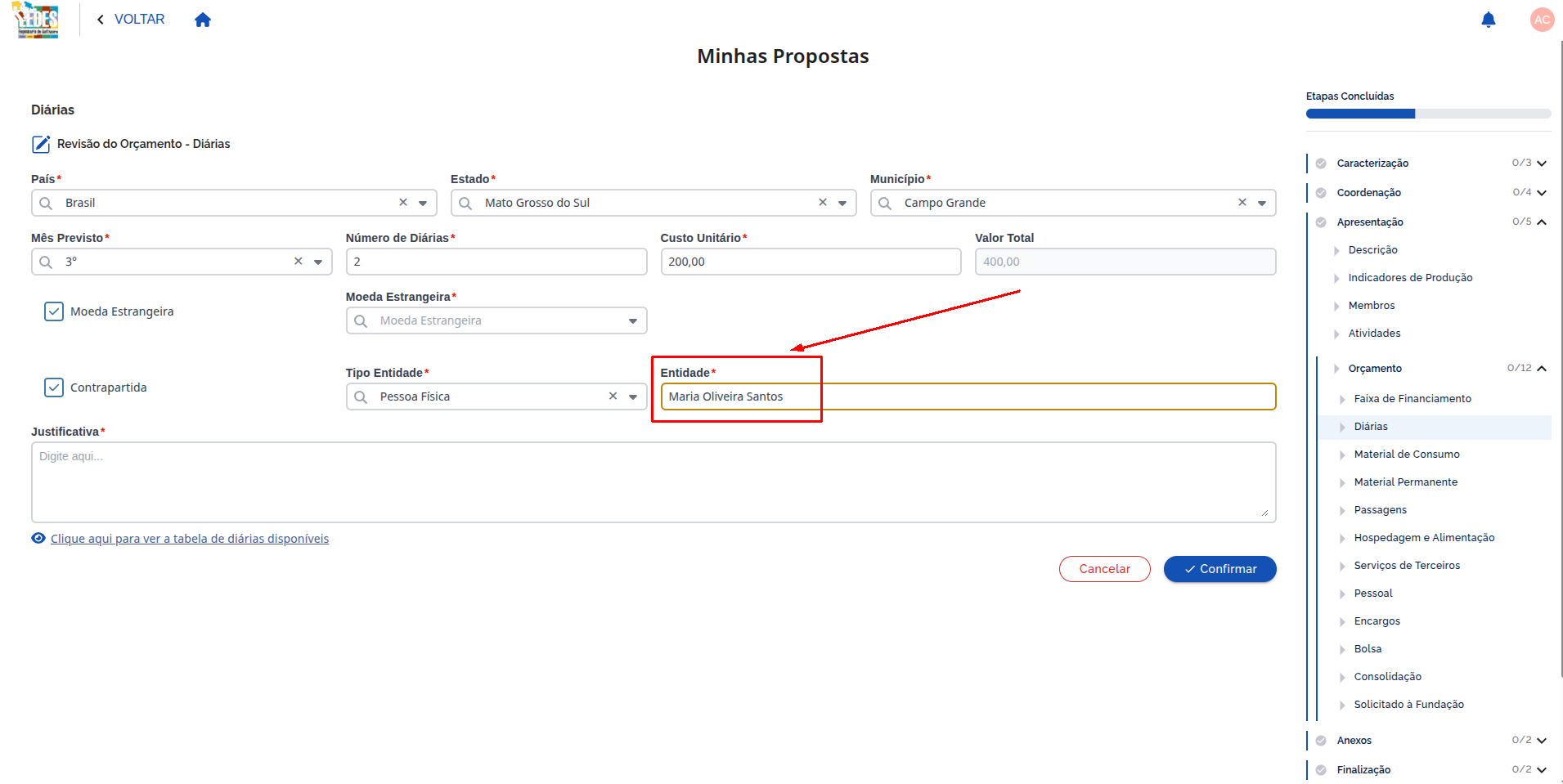Image resolution: width=1563 pixels, height=784 pixels.
Task: Open the Atividades step
Action: [1374, 334]
